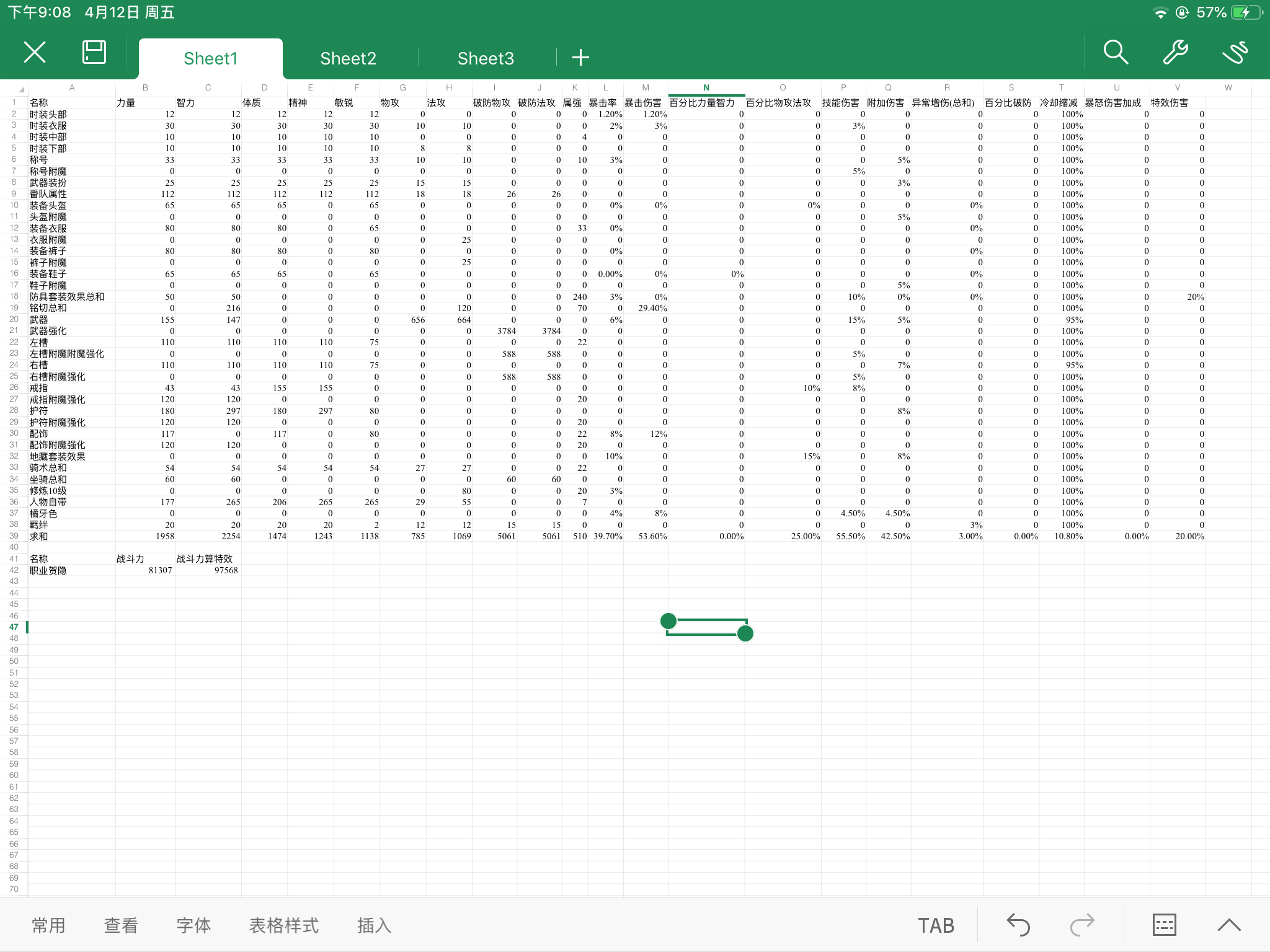Undo the last action
This screenshot has height=952, width=1270.
[1018, 925]
